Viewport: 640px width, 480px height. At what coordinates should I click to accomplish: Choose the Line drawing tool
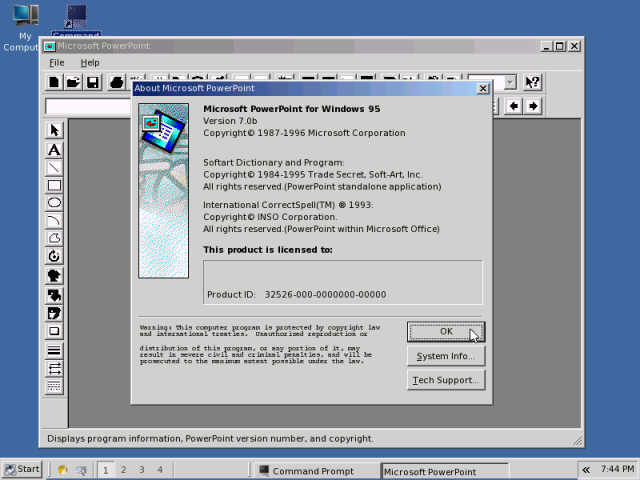(54, 167)
